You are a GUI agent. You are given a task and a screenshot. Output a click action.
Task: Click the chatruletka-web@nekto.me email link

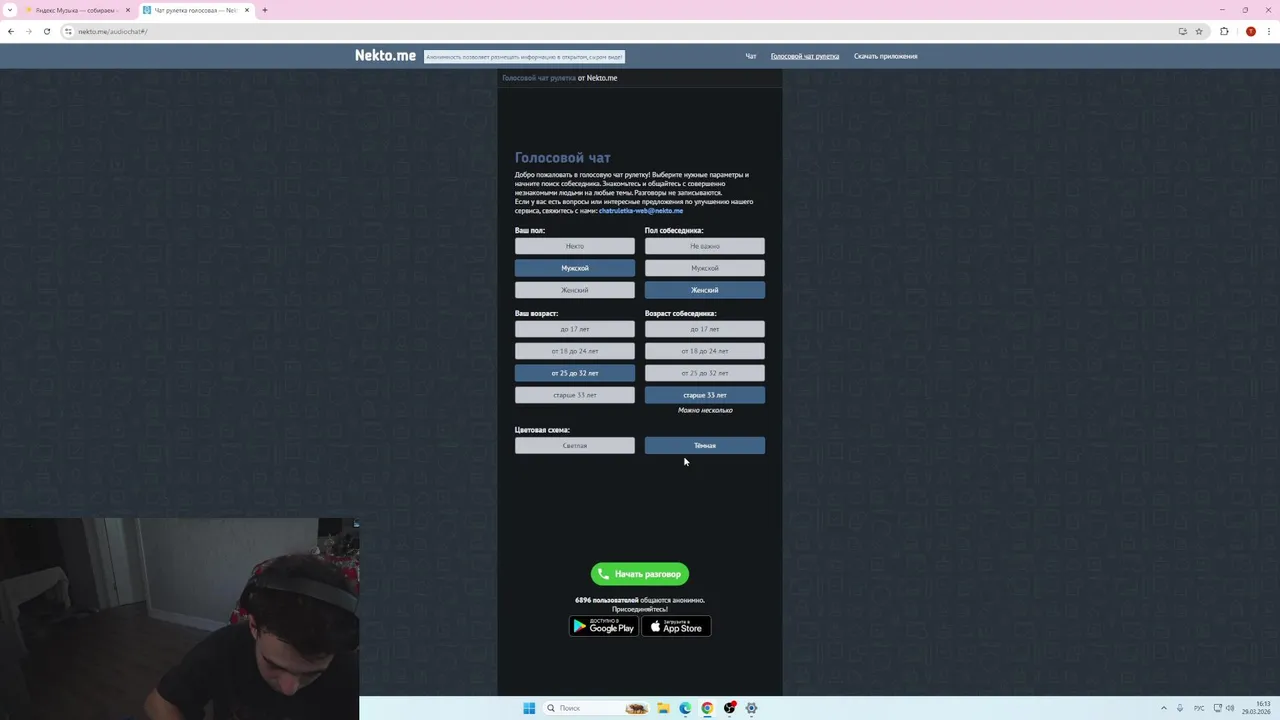(x=641, y=211)
